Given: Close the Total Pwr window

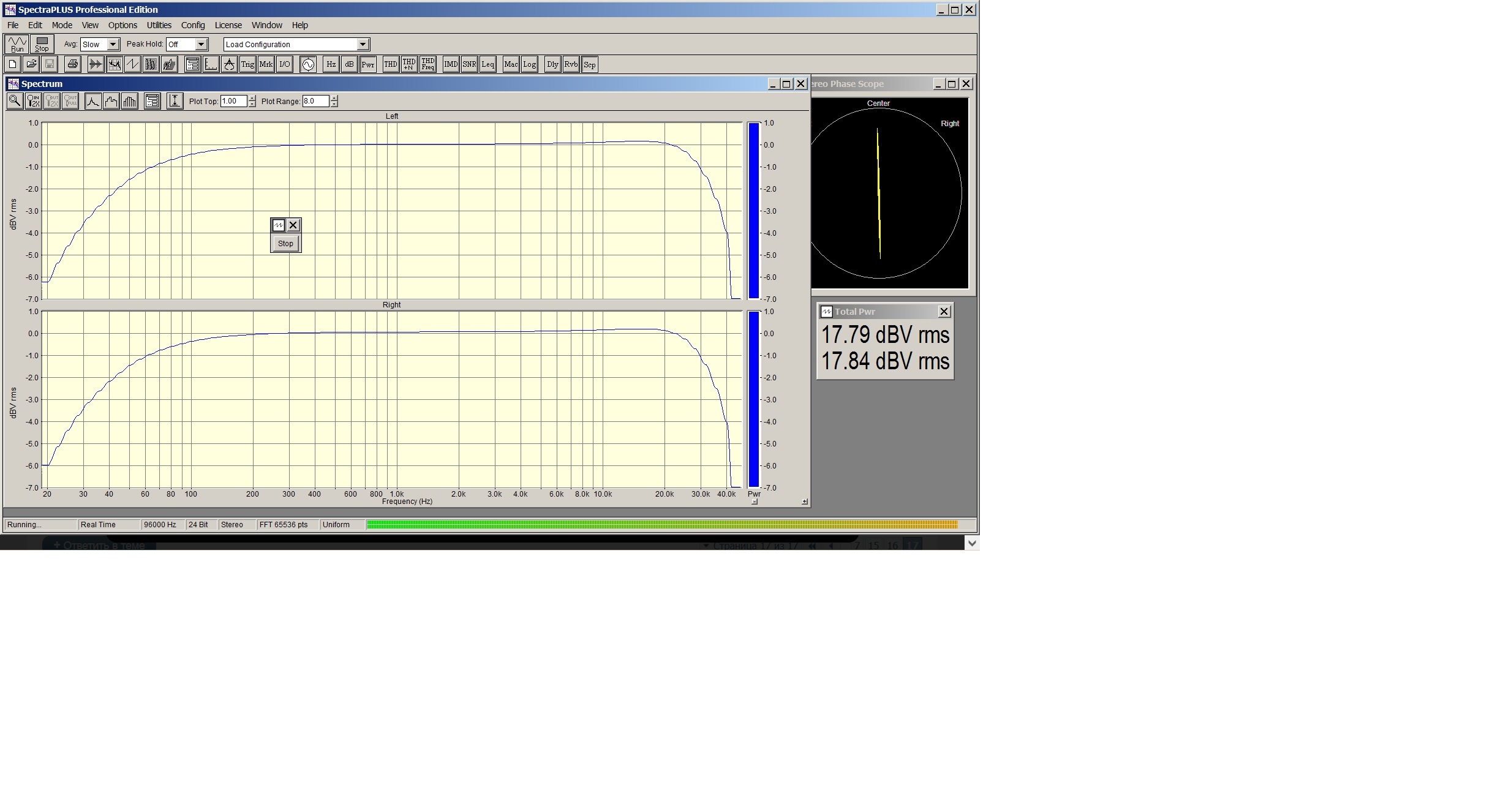Looking at the screenshot, I should [944, 312].
